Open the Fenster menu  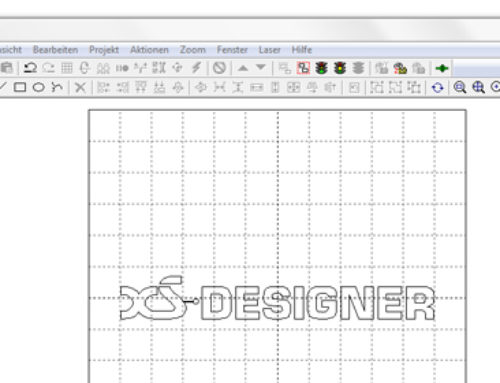pyautogui.click(x=232, y=50)
